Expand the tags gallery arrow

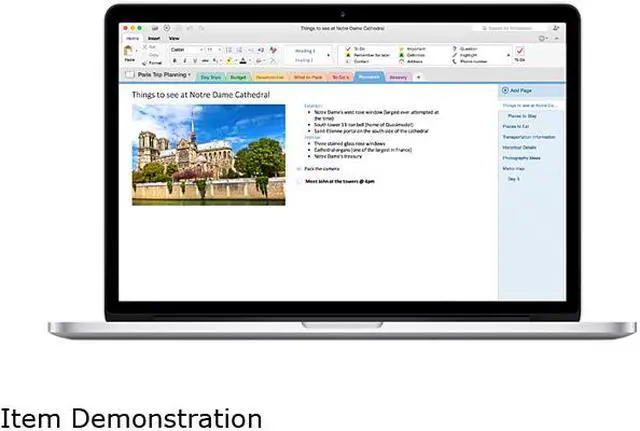[509, 55]
